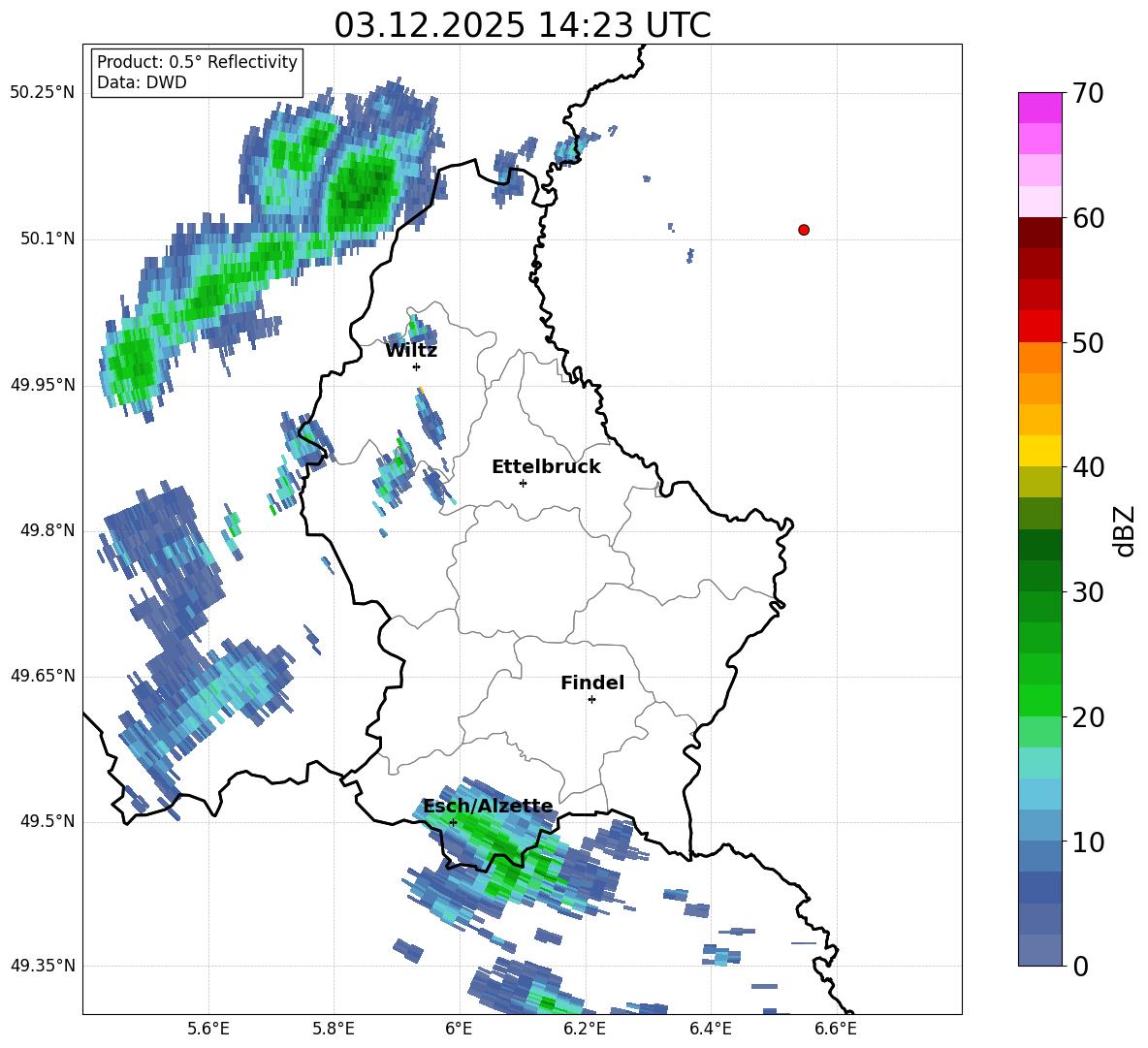
Task: Click the red dot radar site marker
Action: pyautogui.click(x=804, y=230)
